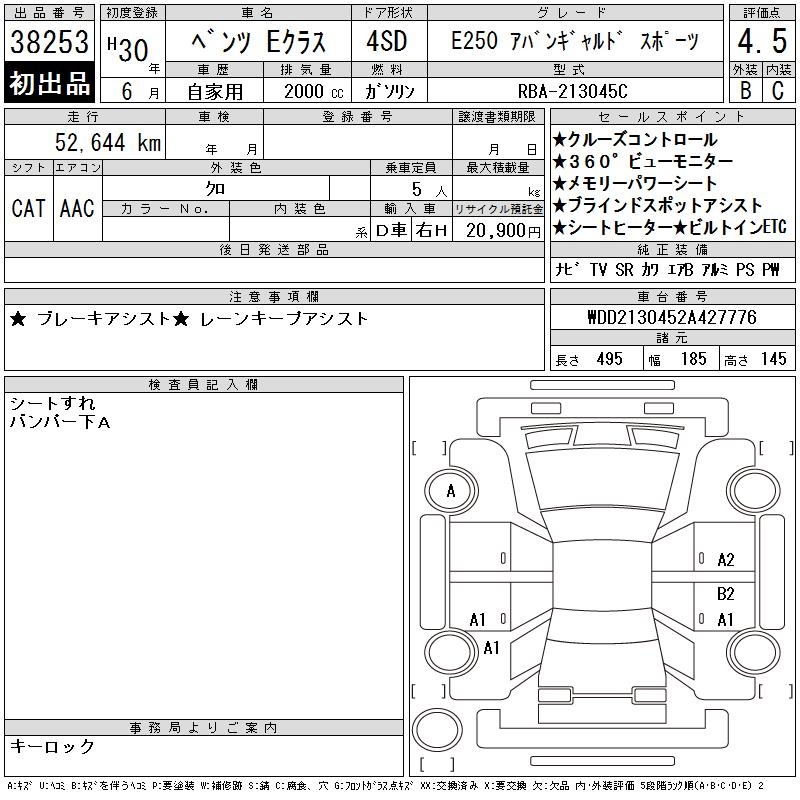Click the evaluation score 4.5
This screenshot has width=800, height=800.
[x=760, y=42]
